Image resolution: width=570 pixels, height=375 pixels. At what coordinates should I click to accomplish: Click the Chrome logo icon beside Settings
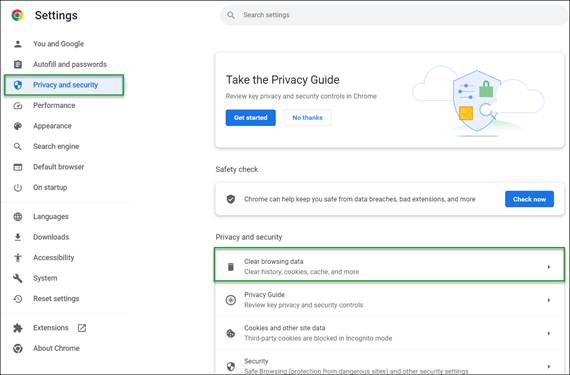[x=17, y=15]
